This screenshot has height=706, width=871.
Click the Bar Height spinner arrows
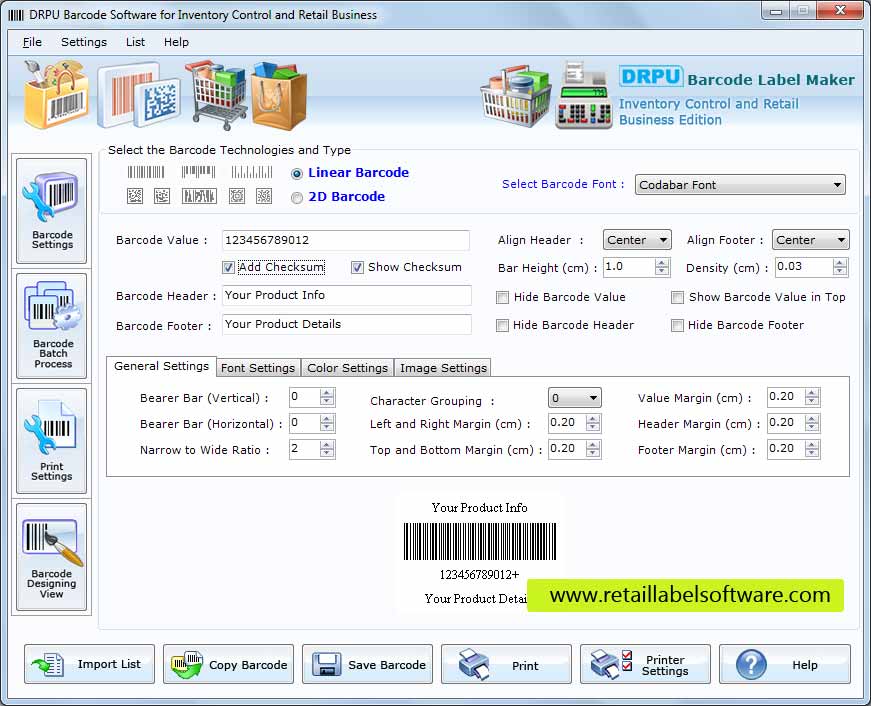coord(662,267)
